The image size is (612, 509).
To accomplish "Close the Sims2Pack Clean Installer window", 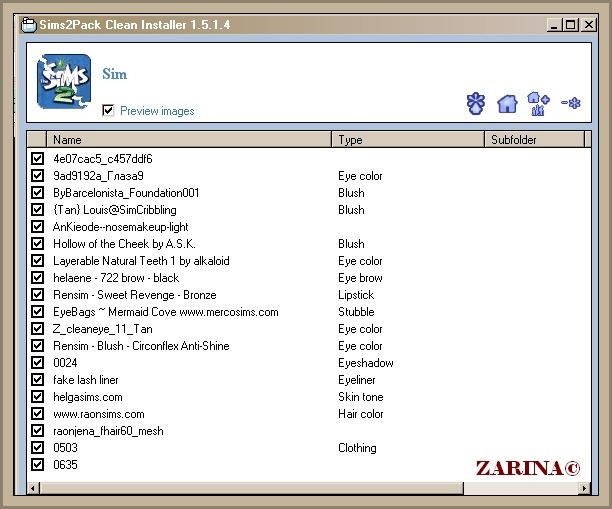I will click(589, 25).
